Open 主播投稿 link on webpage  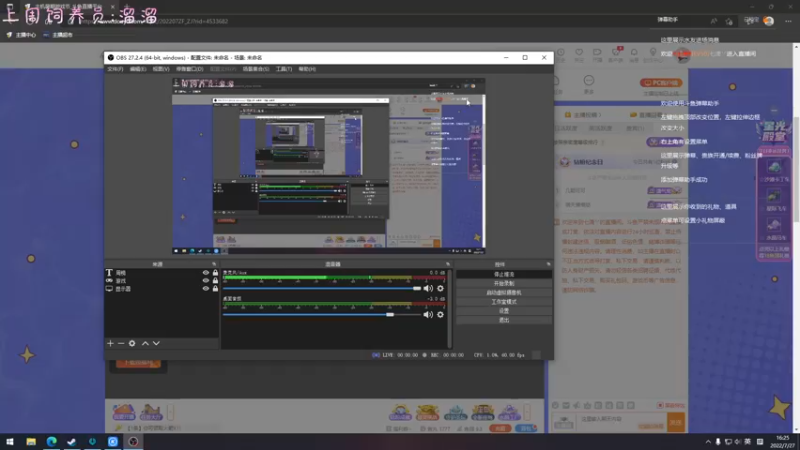coord(582,115)
